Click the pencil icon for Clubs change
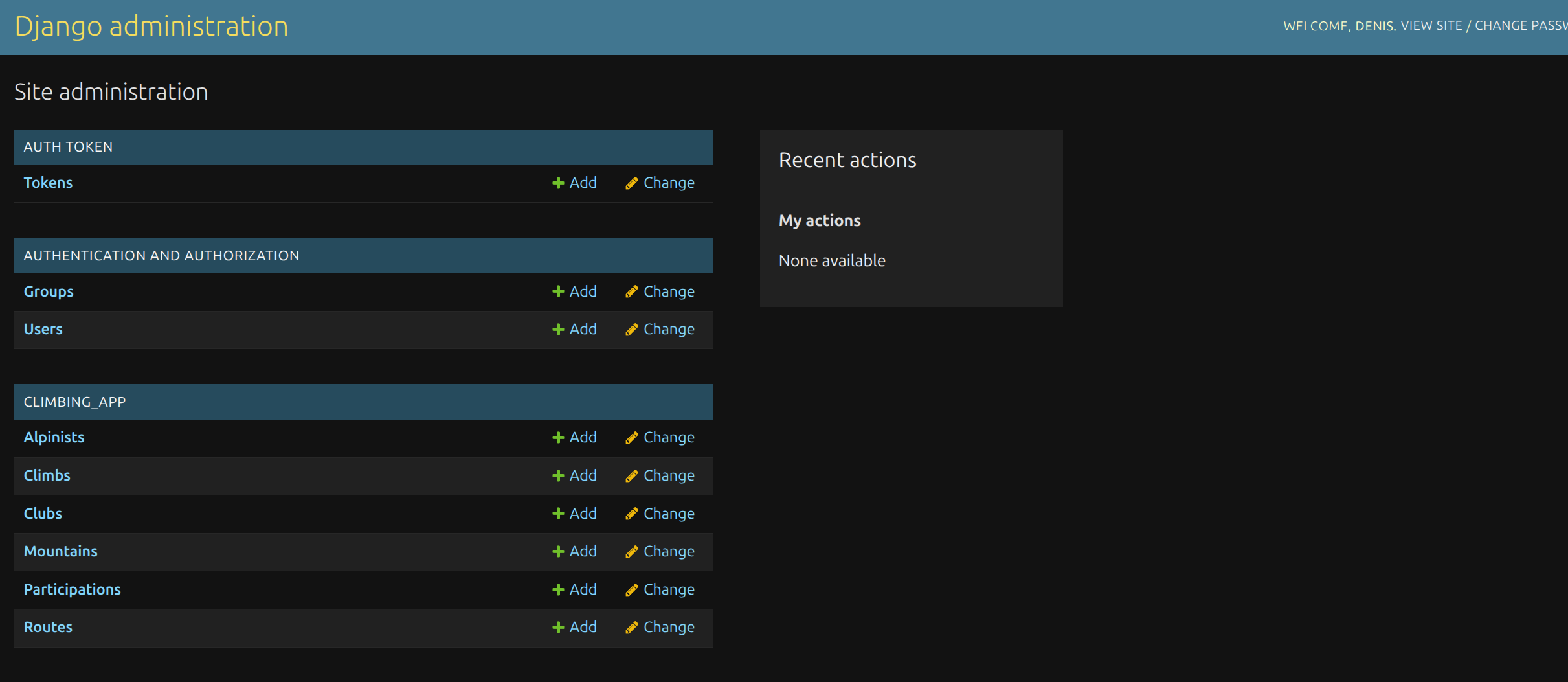 coord(631,514)
